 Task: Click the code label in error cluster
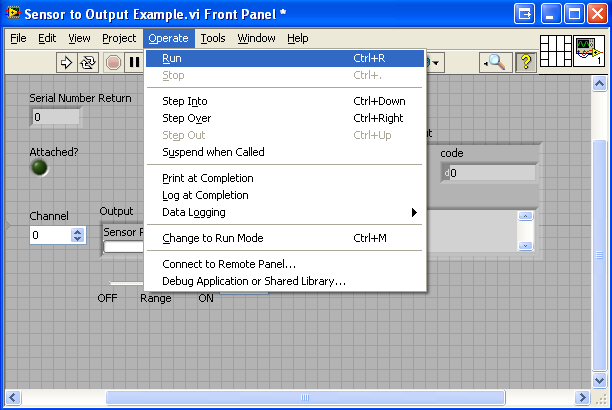tap(452, 153)
